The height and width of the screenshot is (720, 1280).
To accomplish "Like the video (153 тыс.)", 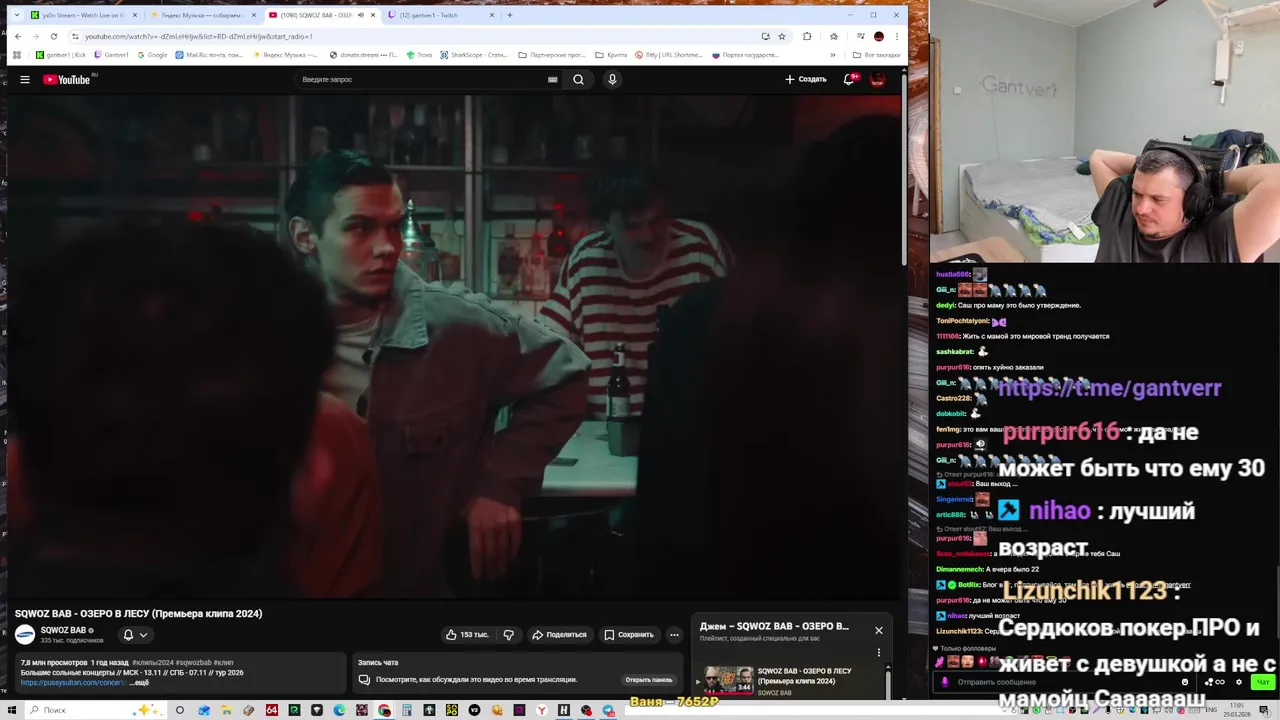I will [x=467, y=634].
